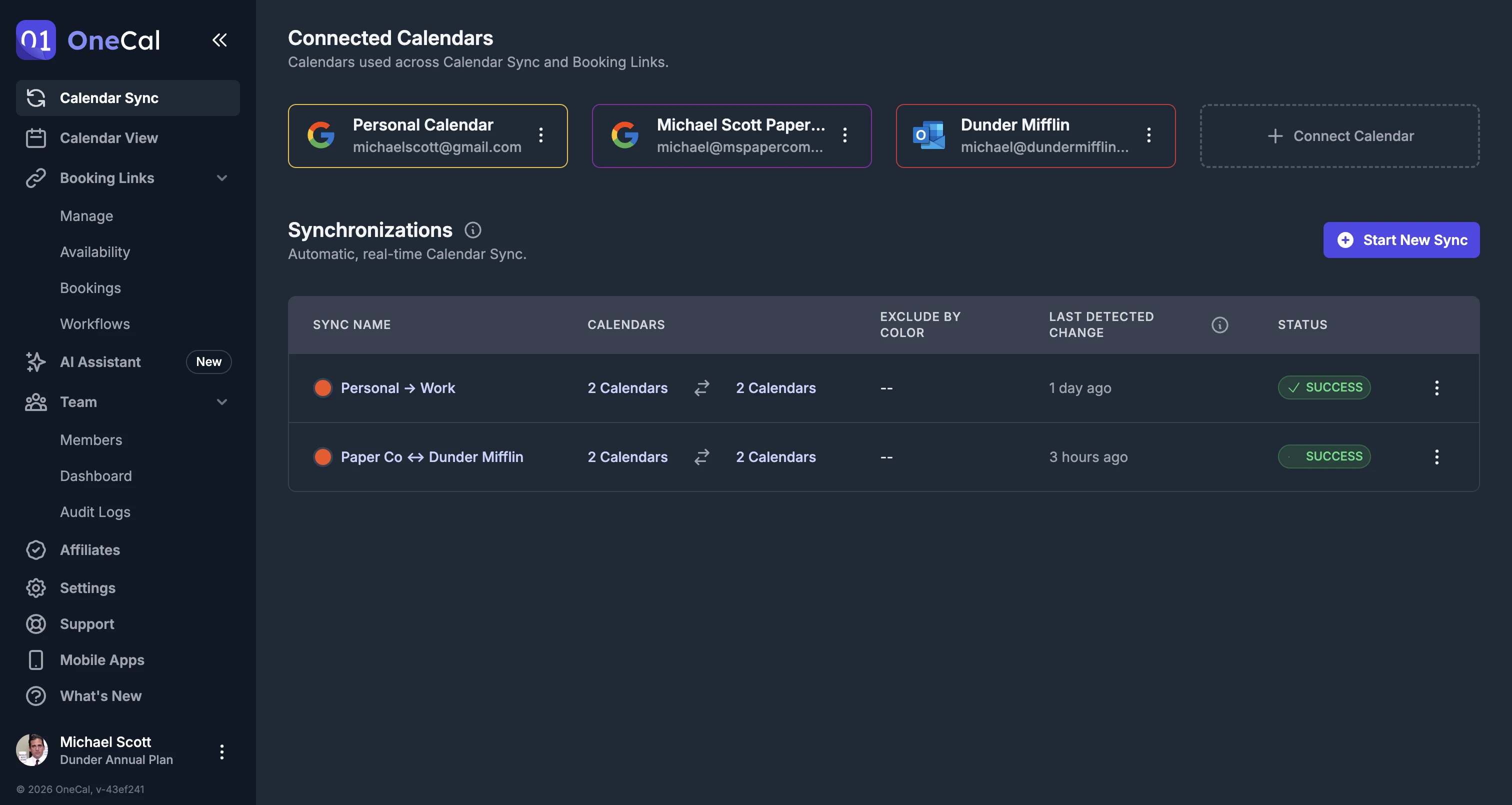Click SUCCESS status of Personal → Work
The height and width of the screenshot is (805, 1512).
[1325, 387]
